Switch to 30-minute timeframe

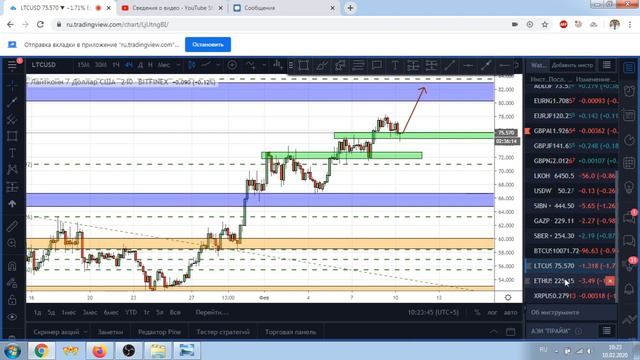point(100,65)
